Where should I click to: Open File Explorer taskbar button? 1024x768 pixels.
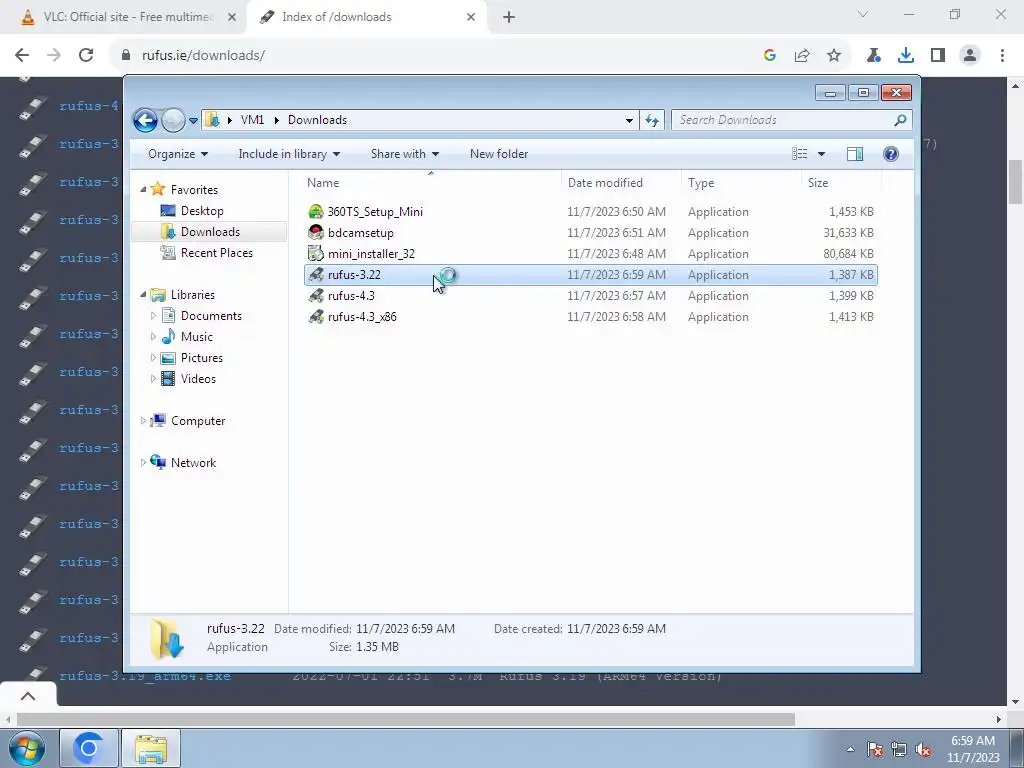[151, 748]
